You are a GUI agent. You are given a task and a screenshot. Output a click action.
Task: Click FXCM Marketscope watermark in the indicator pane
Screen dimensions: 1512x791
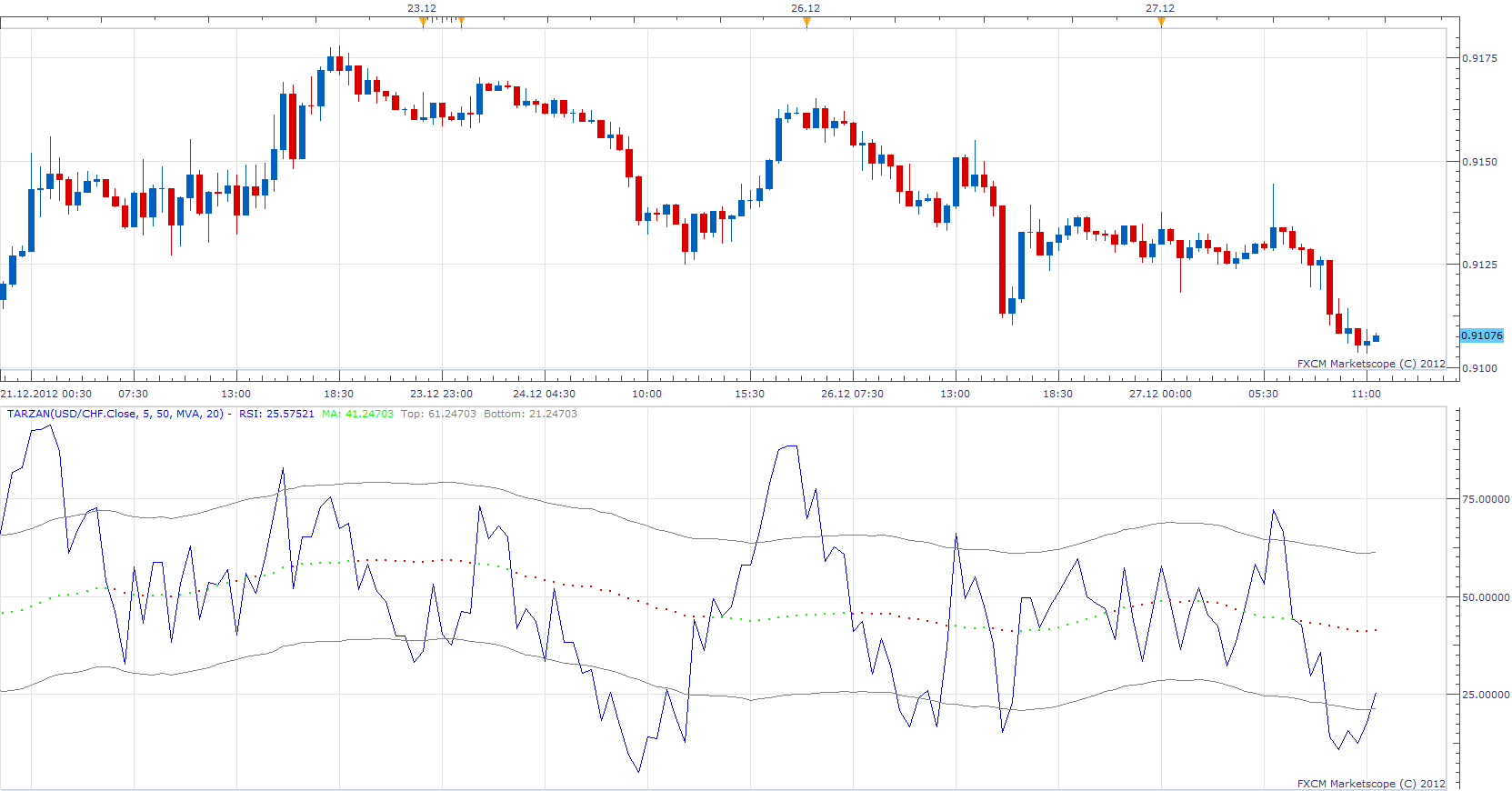click(x=1371, y=784)
